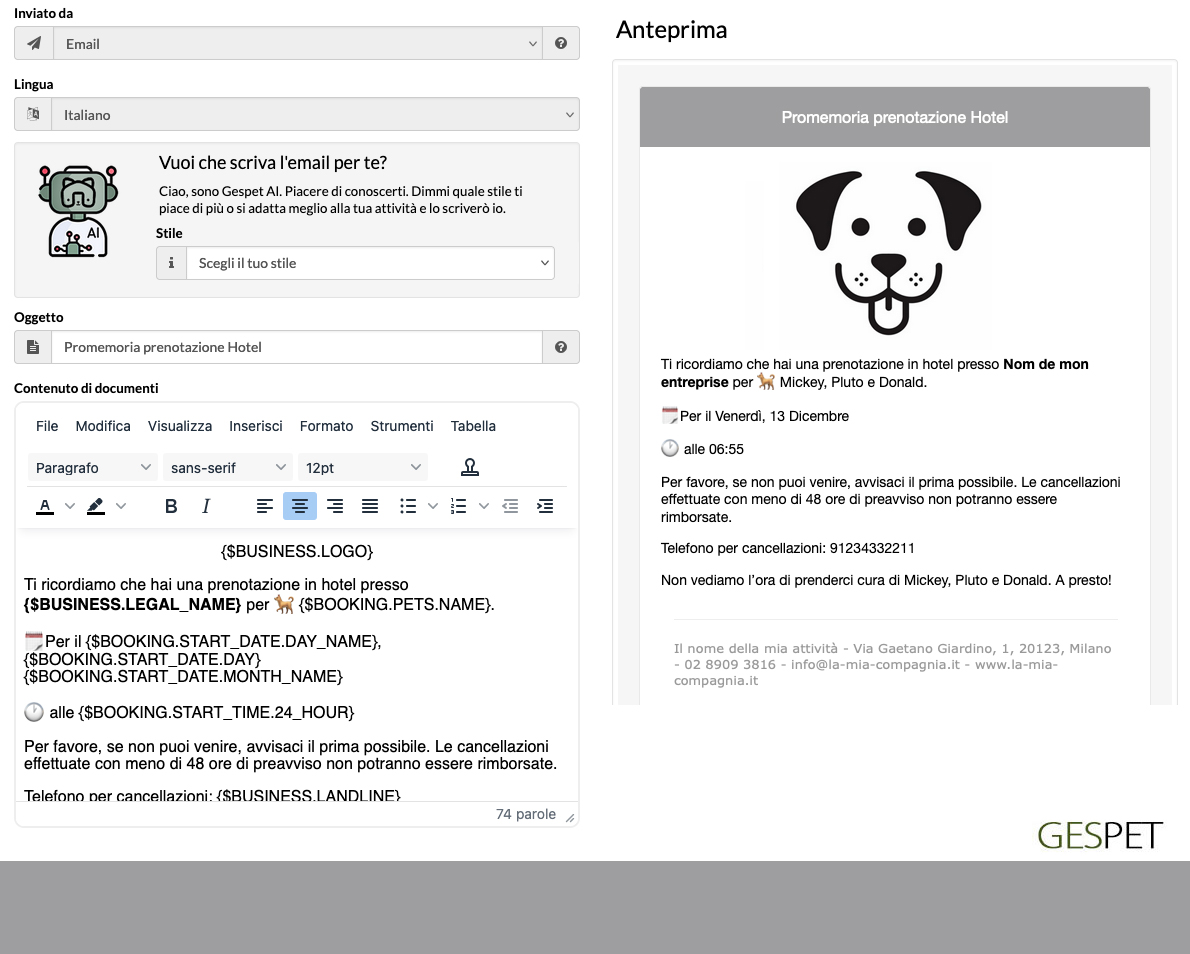Click the {$BUSINESS.LOGO} placeholder in editor

(297, 551)
